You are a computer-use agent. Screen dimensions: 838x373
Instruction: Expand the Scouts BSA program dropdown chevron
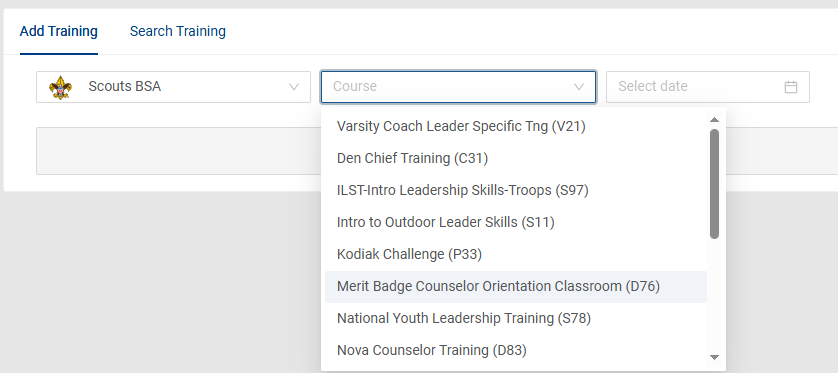[x=293, y=87]
